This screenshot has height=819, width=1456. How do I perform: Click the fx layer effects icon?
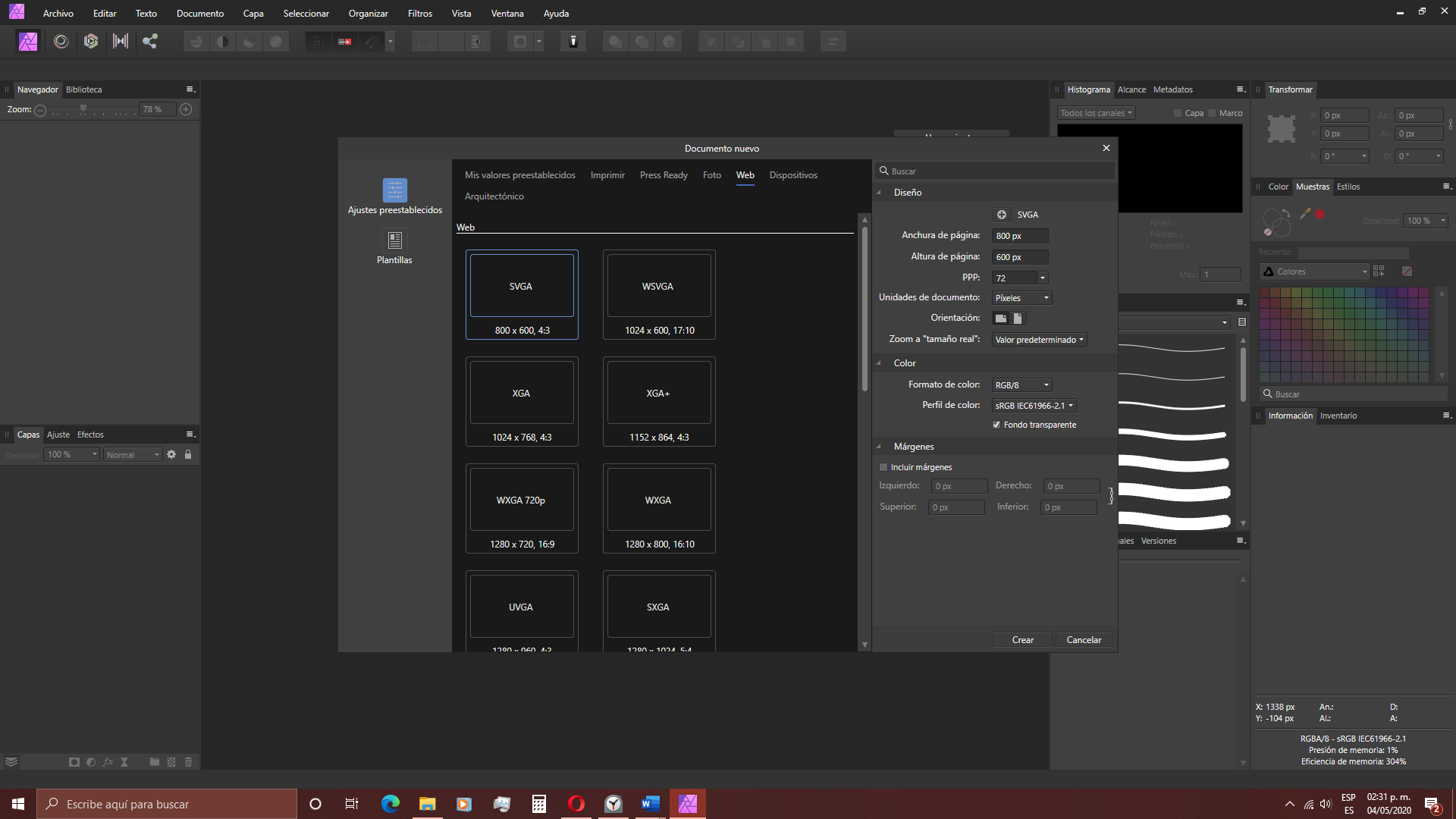108,762
